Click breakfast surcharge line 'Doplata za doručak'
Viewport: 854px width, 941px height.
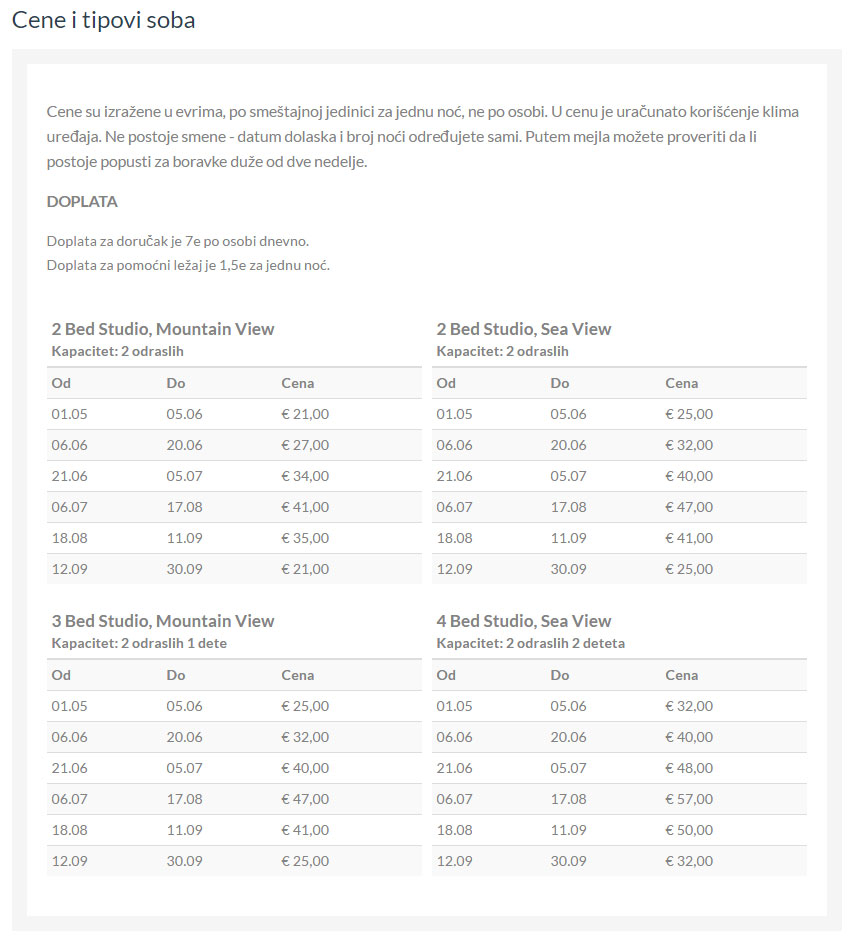(178, 242)
